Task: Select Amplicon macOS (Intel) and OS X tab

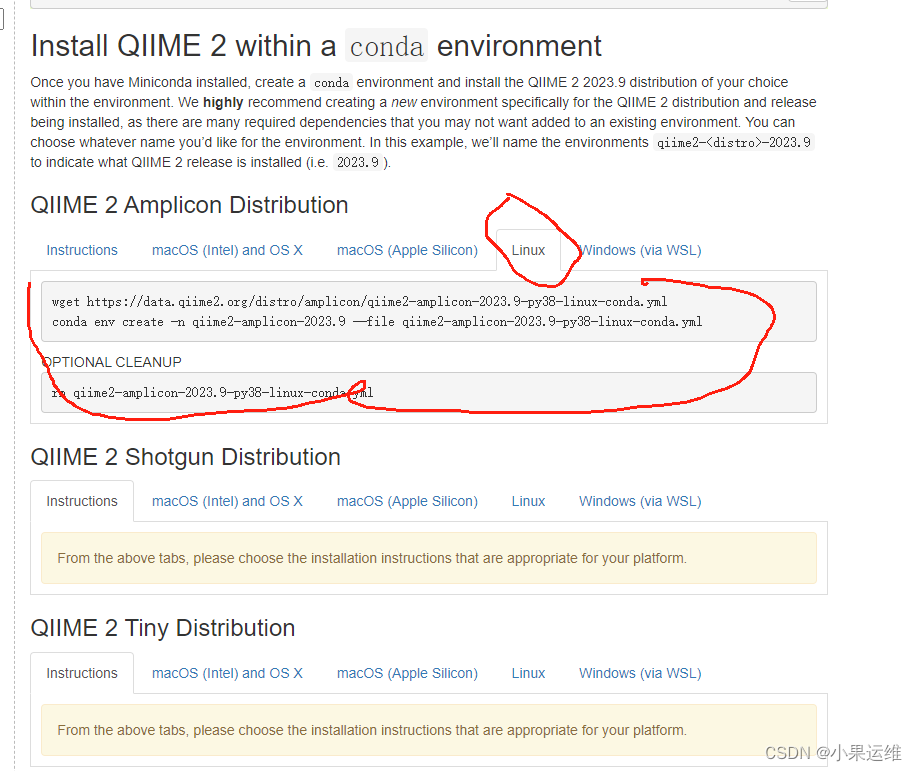Action: point(227,250)
